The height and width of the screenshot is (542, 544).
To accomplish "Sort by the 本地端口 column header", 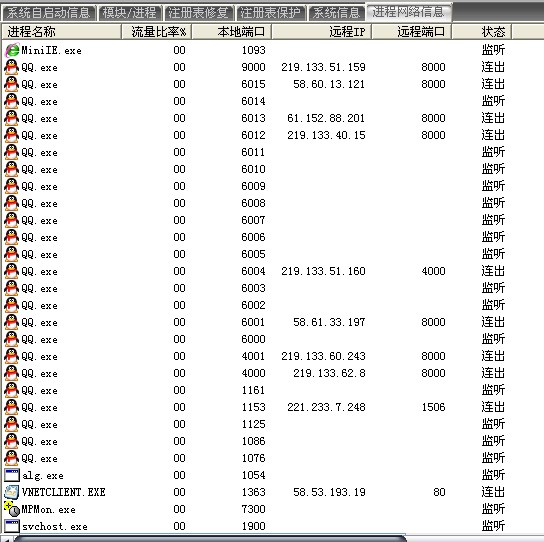I will click(232, 32).
